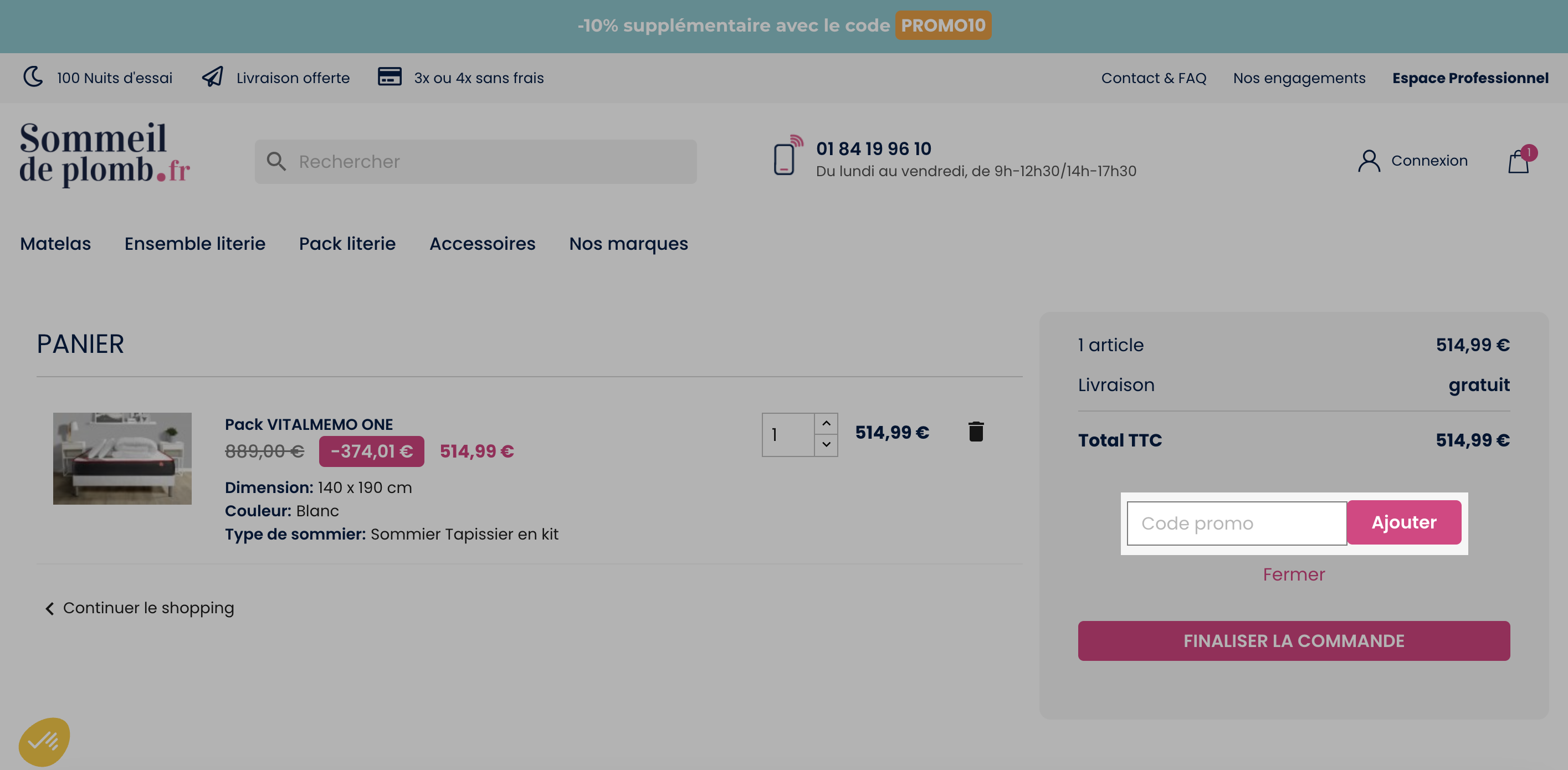The image size is (1568, 770).
Task: Click the search magnifier icon
Action: (x=276, y=161)
